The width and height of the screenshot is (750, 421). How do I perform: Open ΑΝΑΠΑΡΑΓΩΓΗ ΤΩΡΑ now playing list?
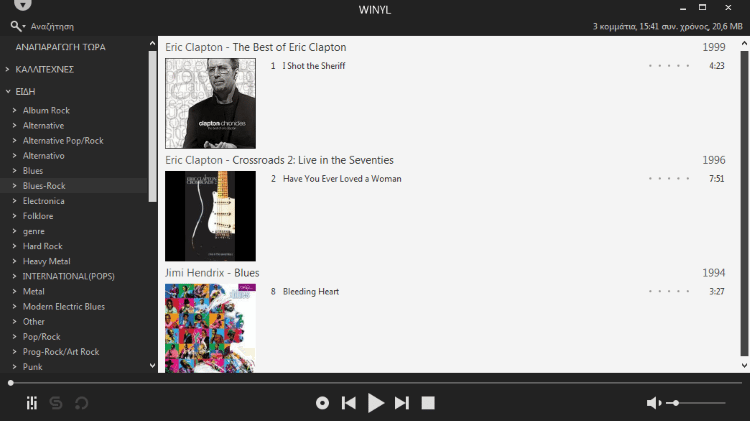tap(60, 47)
